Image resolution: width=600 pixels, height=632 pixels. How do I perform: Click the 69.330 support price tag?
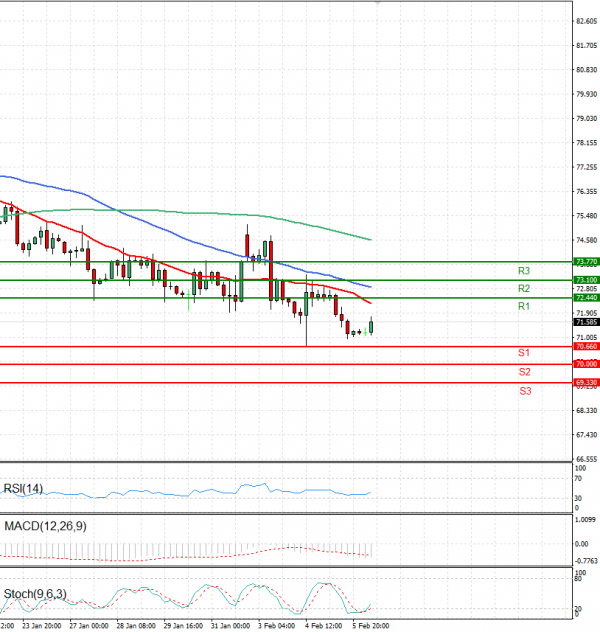tap(586, 383)
